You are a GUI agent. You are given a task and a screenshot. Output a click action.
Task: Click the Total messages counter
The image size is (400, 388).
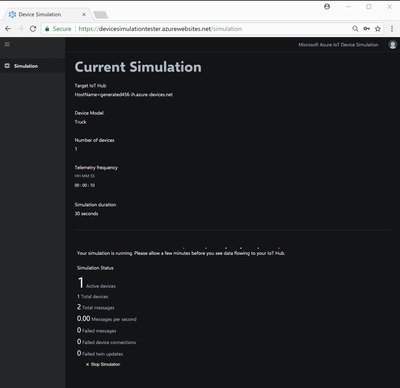click(x=96, y=307)
